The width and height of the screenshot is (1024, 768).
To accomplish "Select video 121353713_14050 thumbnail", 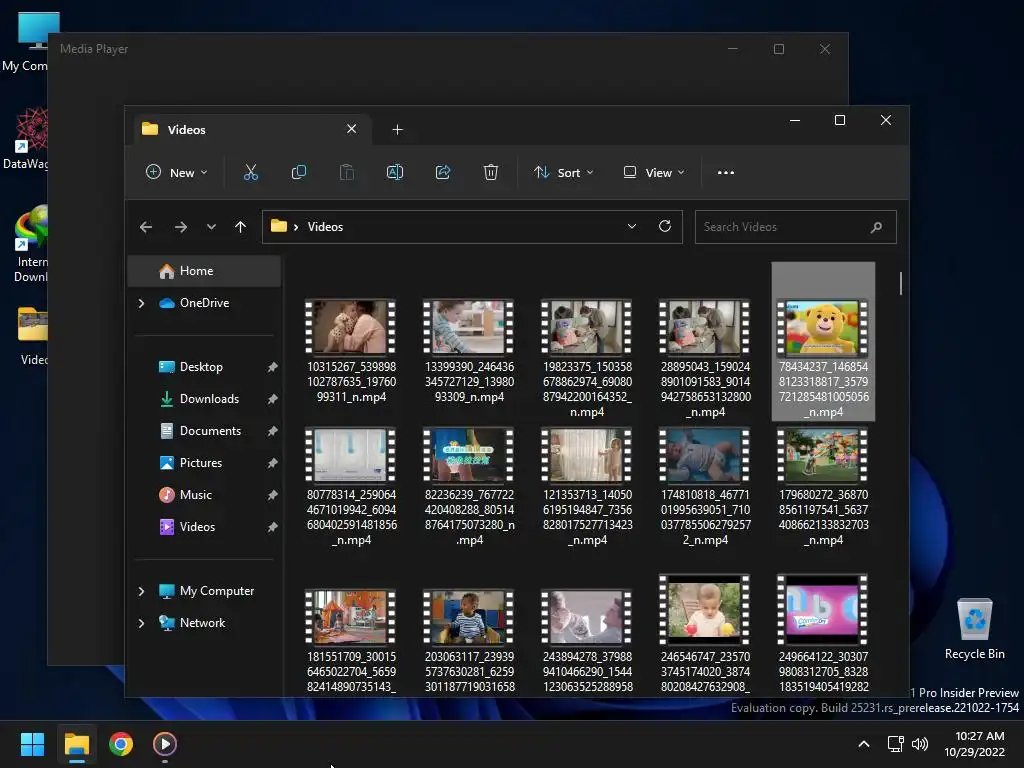I will pos(587,455).
